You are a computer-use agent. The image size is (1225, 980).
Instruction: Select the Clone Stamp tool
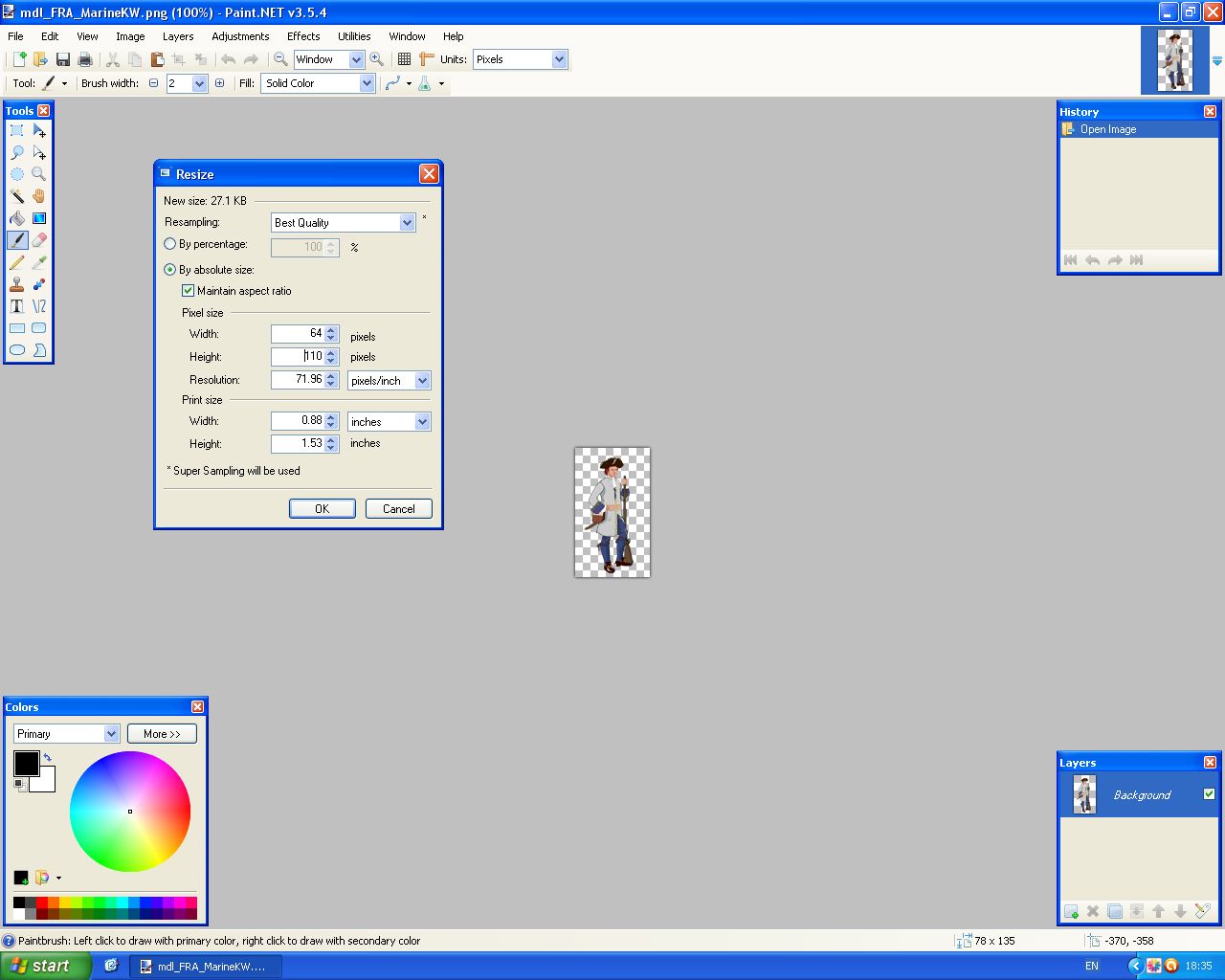[x=17, y=284]
